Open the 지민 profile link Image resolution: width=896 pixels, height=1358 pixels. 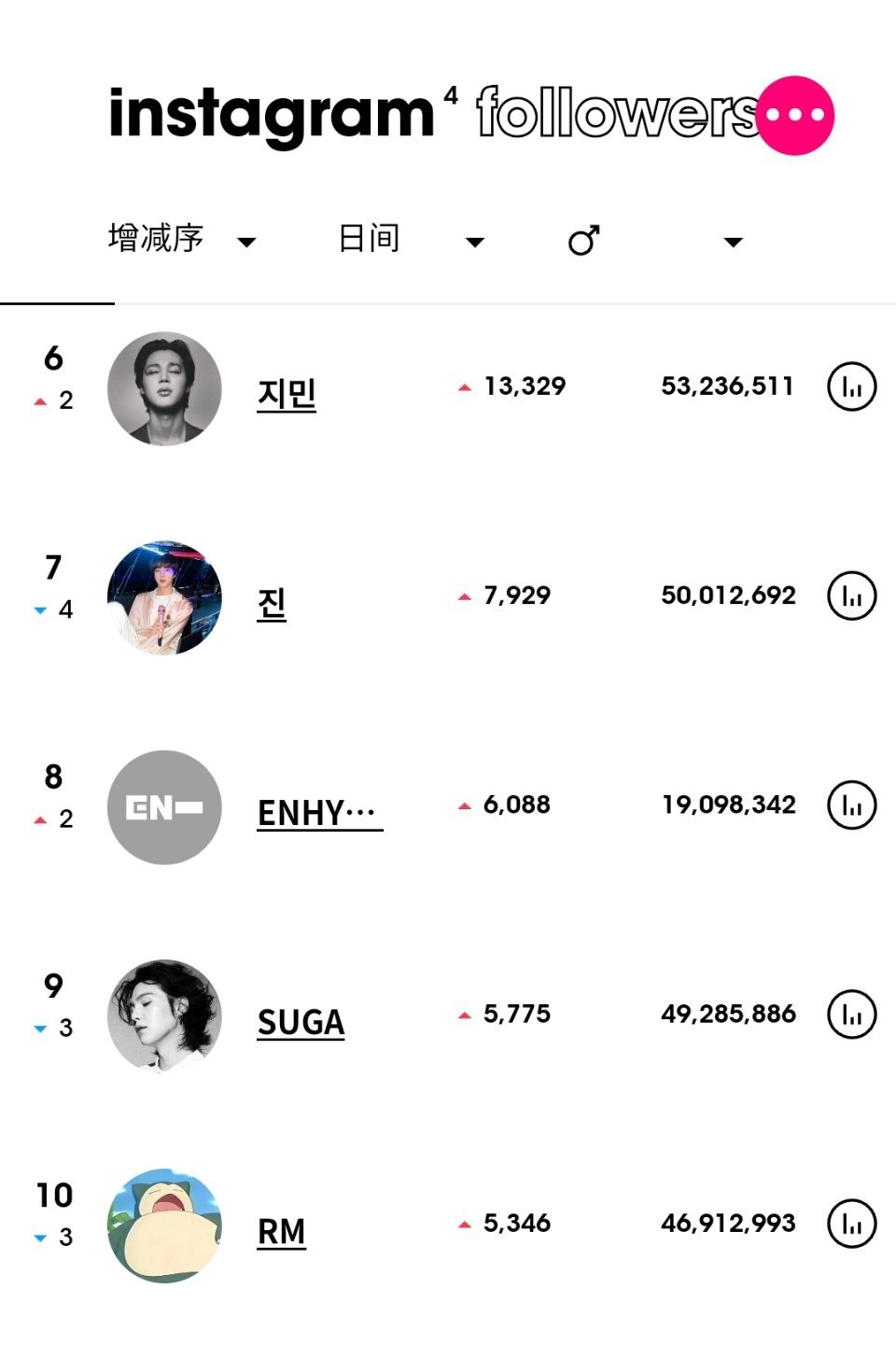(x=287, y=394)
